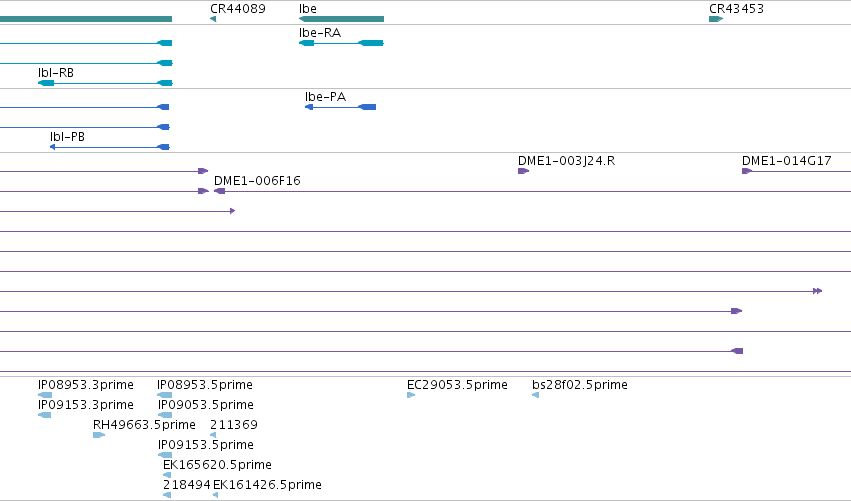851x501 pixels.
Task: Select the bs28f02.5prime EST marker
Action: pos(536,395)
